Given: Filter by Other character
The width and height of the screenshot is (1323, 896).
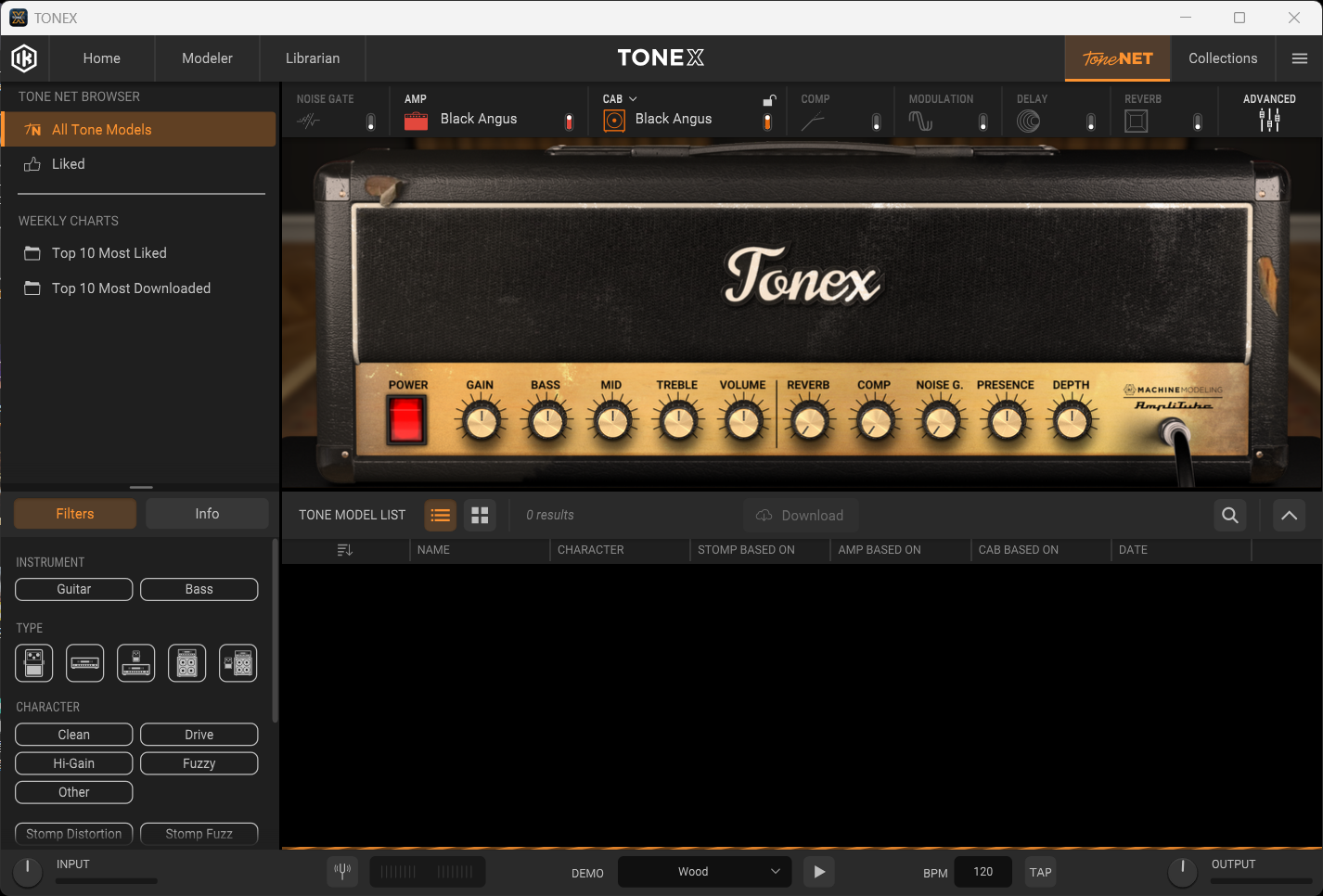Looking at the screenshot, I should pos(74,792).
